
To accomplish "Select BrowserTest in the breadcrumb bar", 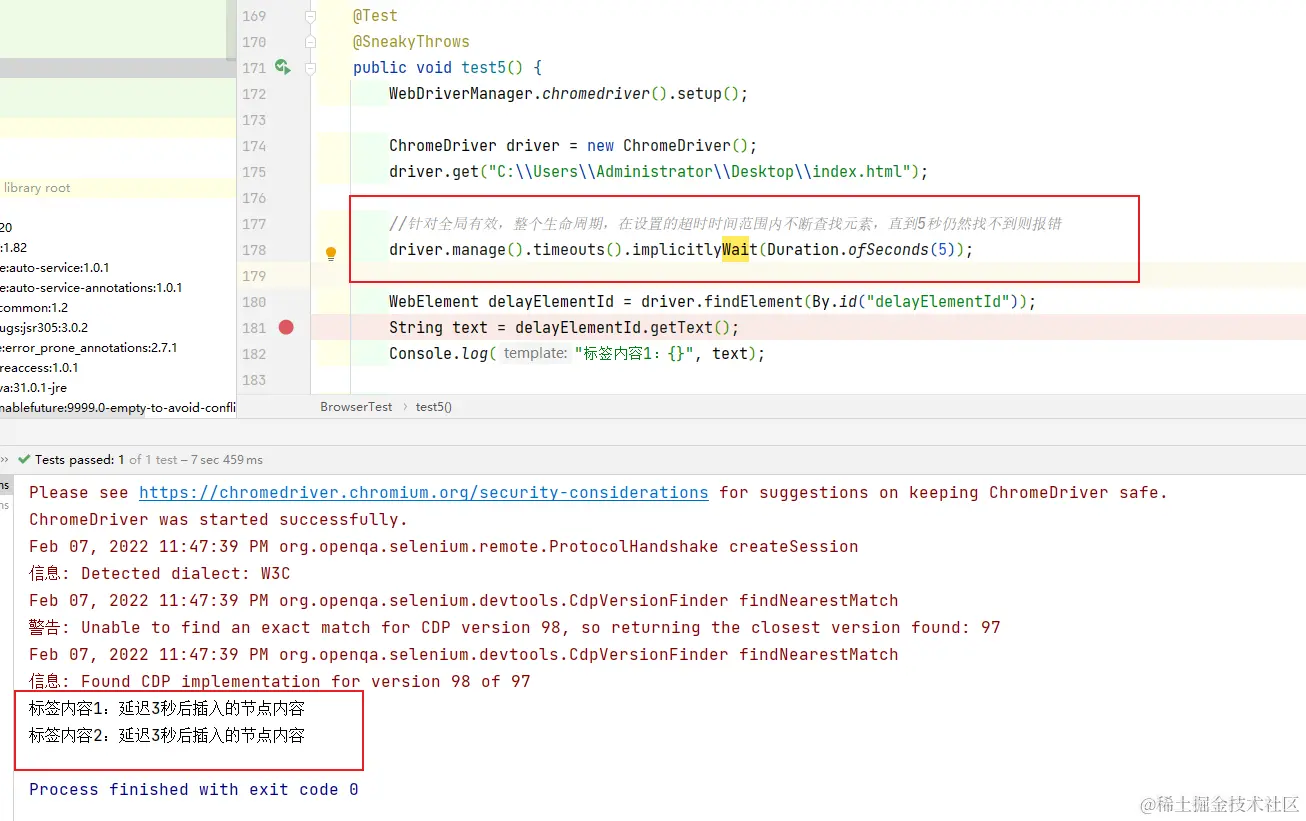I will point(356,407).
